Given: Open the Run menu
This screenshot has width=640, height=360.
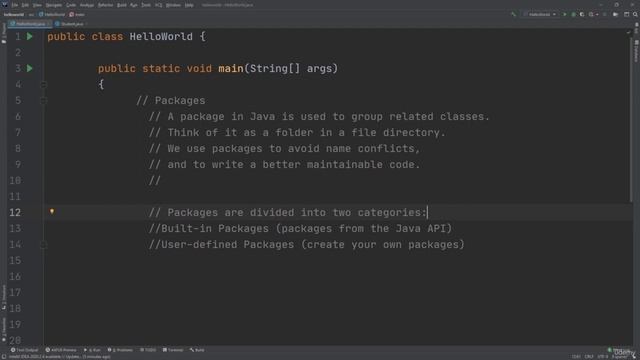Looking at the screenshot, I should (x=134, y=5).
